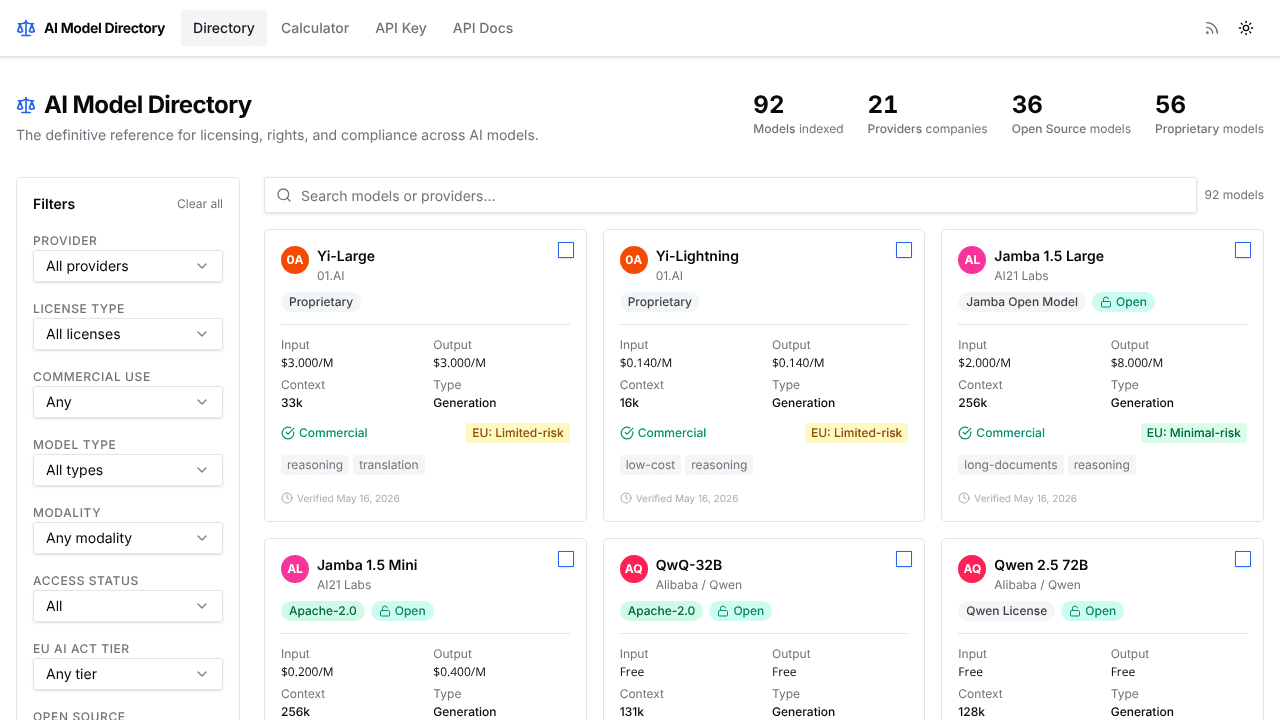Click the Commercial checkmark icon on Jamba 1.5 Large
The height and width of the screenshot is (720, 1280).
(x=965, y=433)
